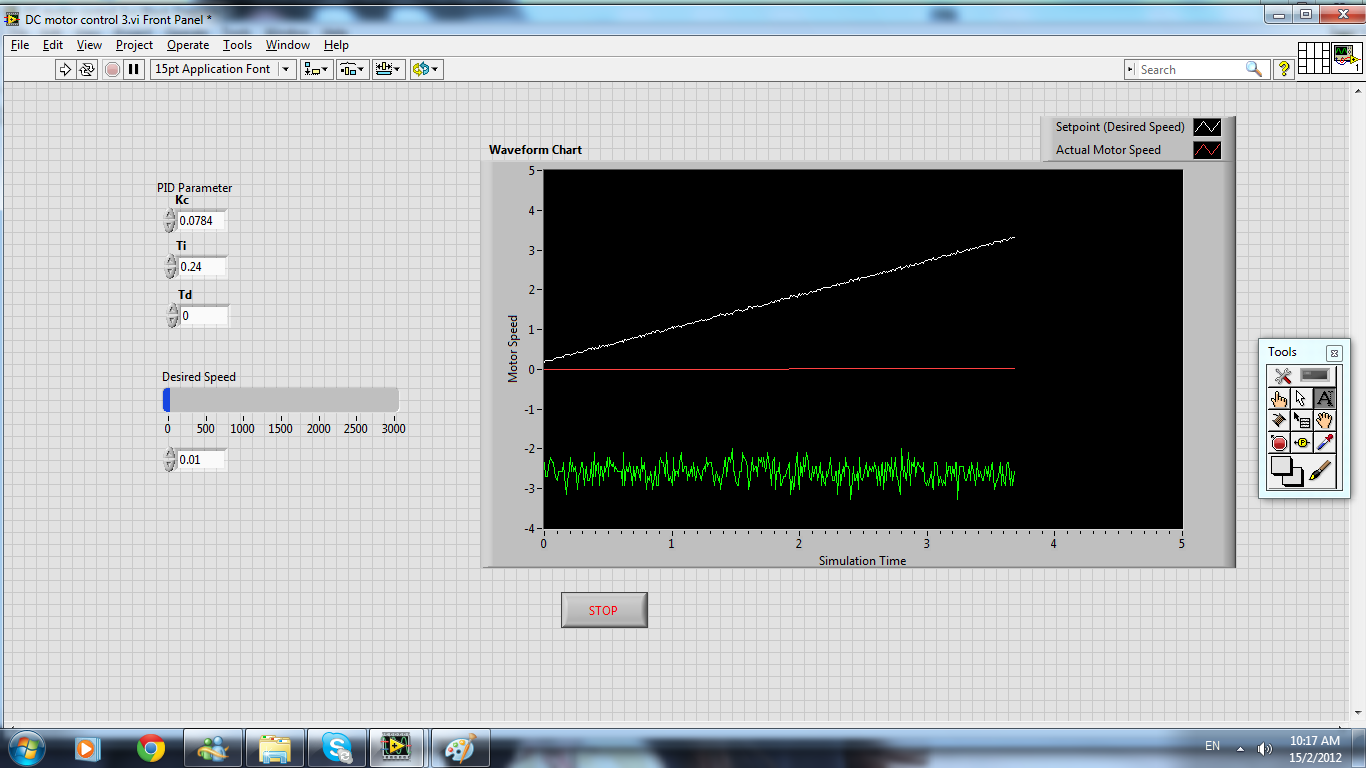Image resolution: width=1366 pixels, height=768 pixels.
Task: Click the PID Parameter label
Action: 194,188
